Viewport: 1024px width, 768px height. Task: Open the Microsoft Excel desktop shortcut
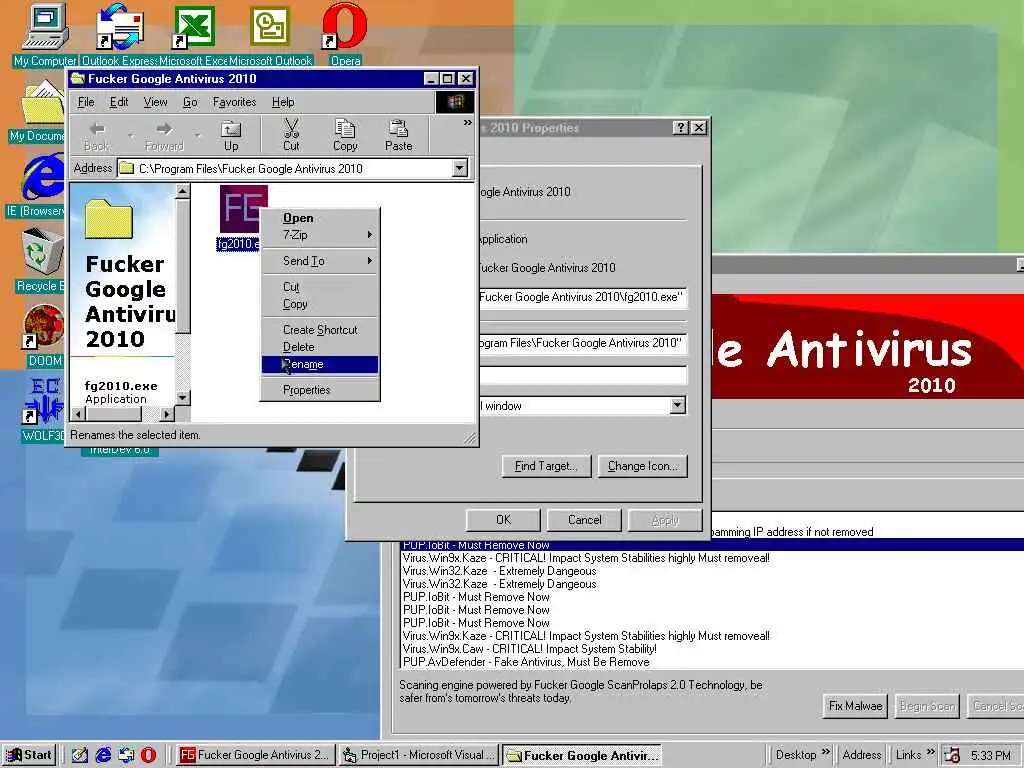pyautogui.click(x=193, y=34)
